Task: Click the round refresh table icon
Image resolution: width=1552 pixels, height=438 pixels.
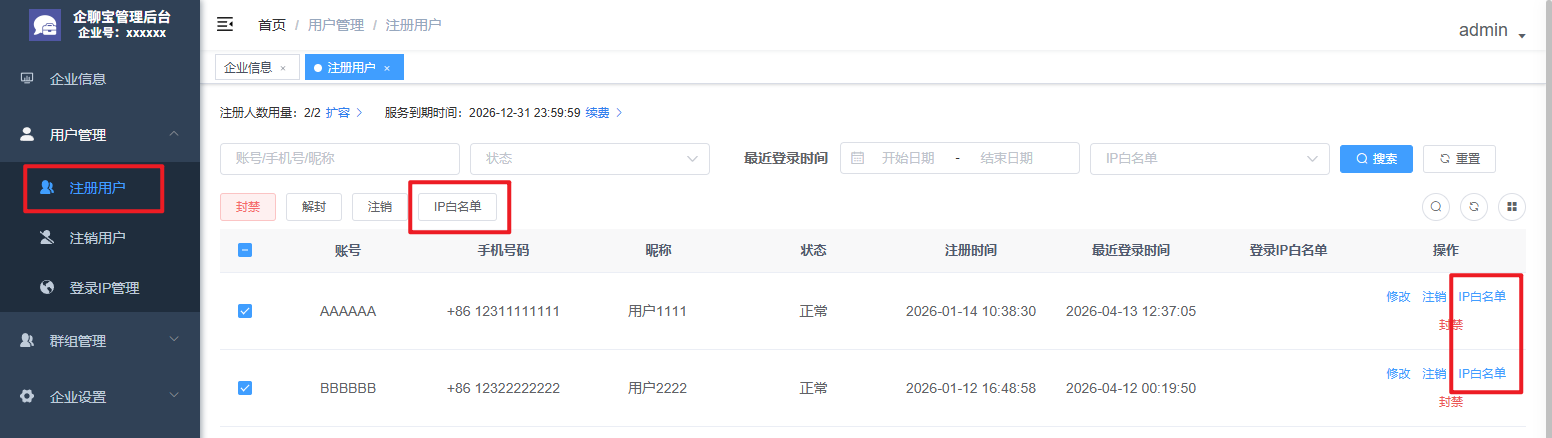Action: pos(1474,207)
